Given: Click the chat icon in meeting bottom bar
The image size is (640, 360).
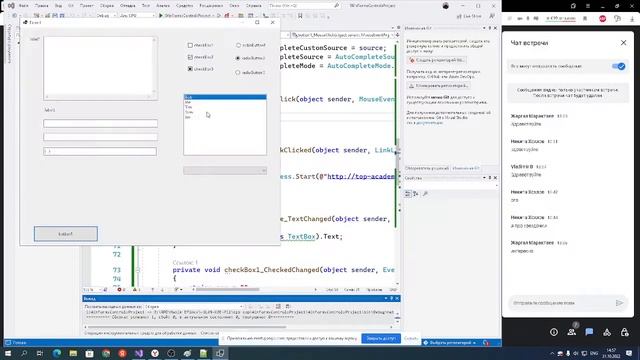Looking at the screenshot, I should point(589,332).
